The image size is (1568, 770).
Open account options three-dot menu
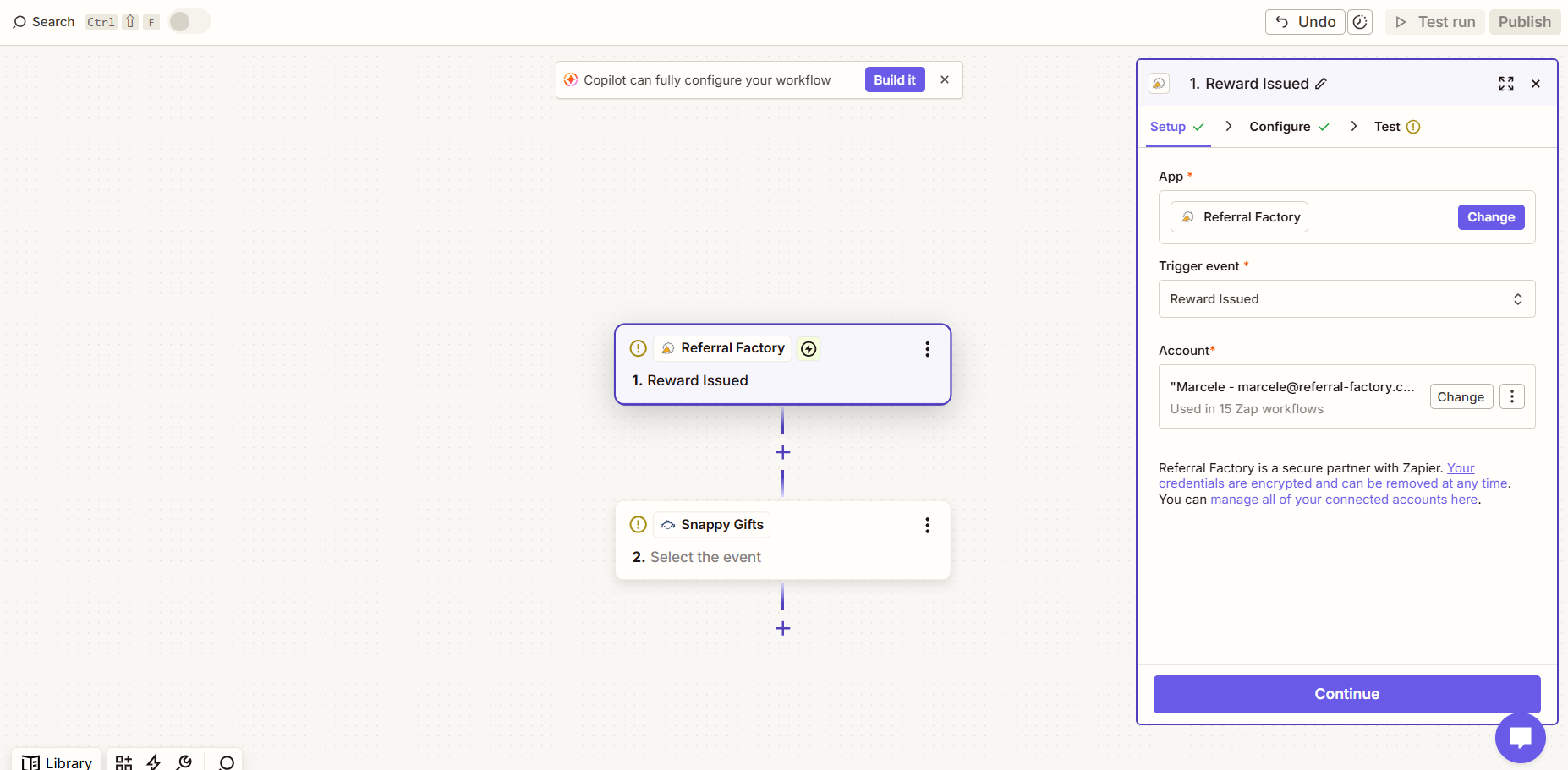(x=1512, y=396)
